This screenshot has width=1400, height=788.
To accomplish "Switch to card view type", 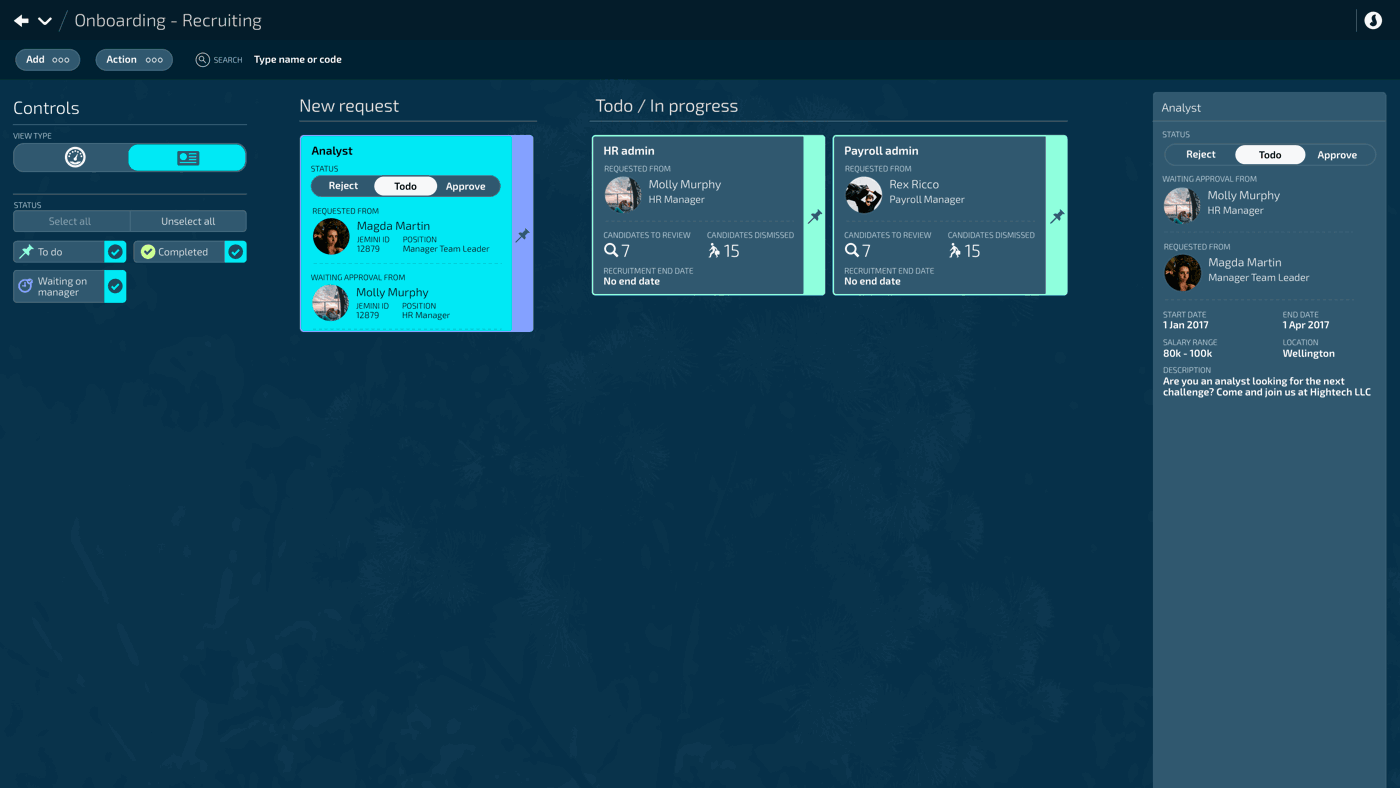I will click(x=187, y=158).
